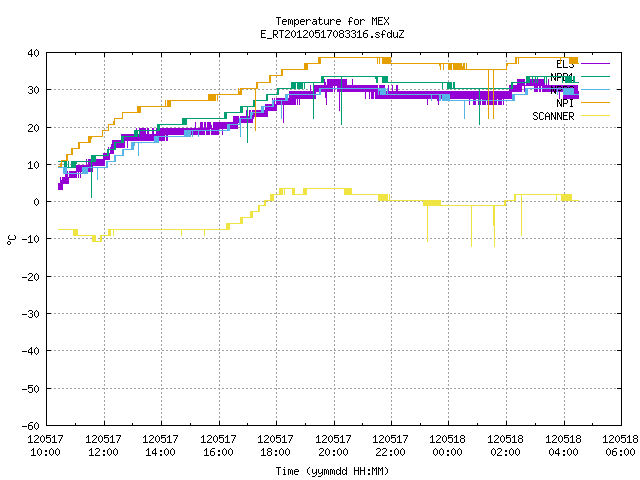Click the °C y-axis unit label
This screenshot has height=480, width=640.
[x=11, y=240]
